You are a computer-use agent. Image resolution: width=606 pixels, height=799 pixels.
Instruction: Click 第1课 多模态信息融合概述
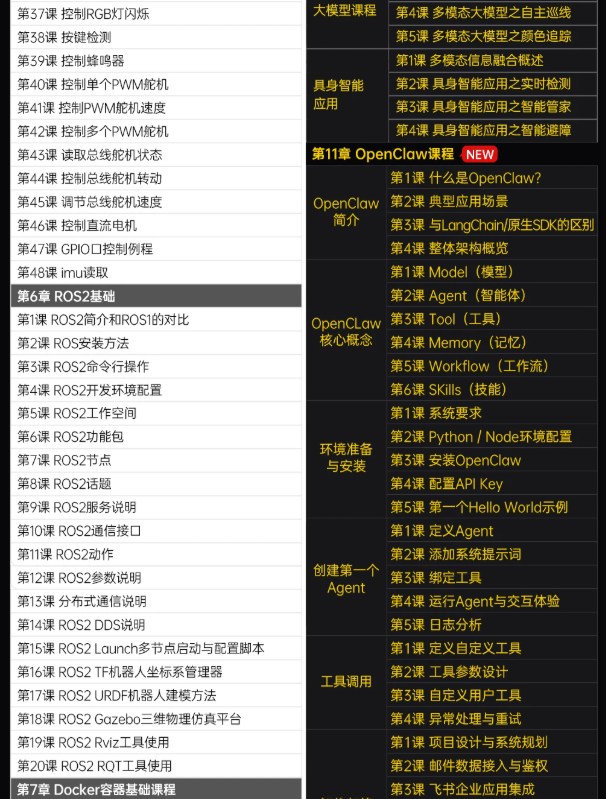click(x=492, y=60)
